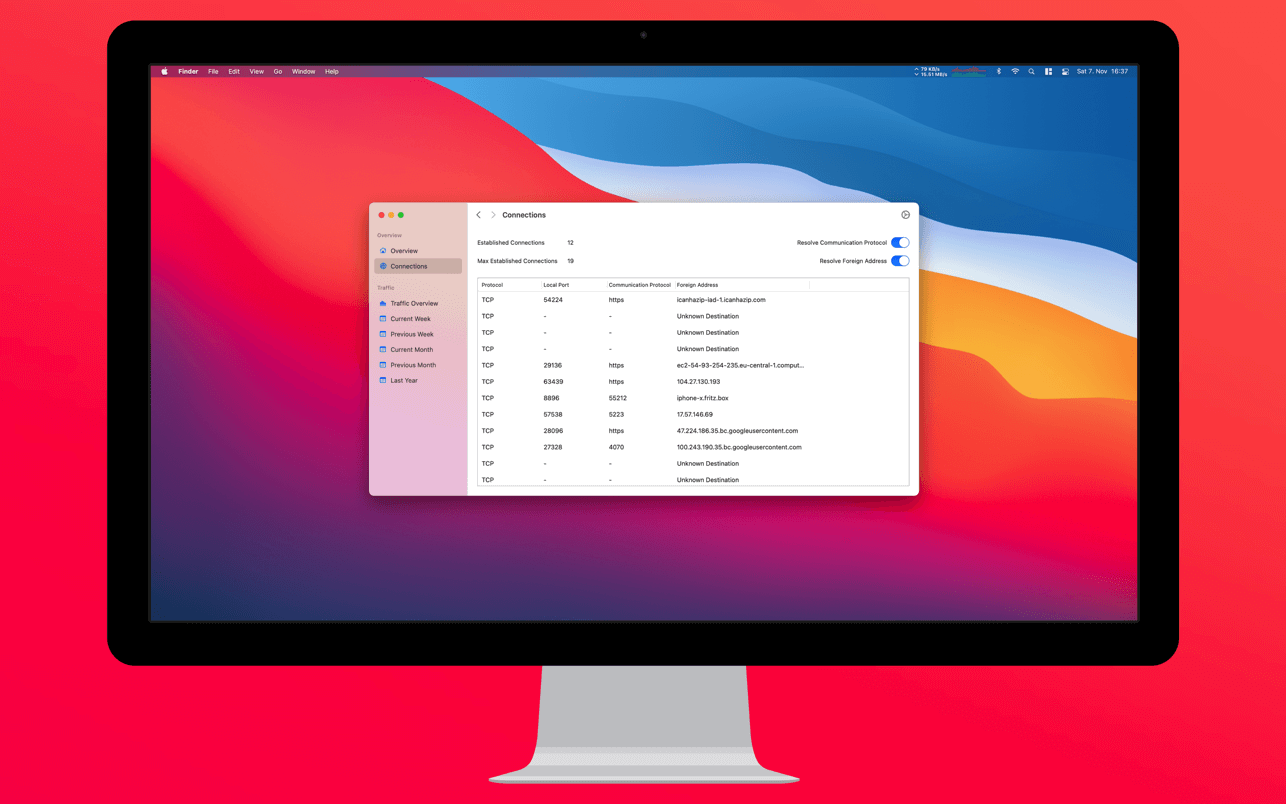Viewport: 1286px width, 804px height.
Task: Click the circular options icon in window toolbar
Action: point(905,215)
